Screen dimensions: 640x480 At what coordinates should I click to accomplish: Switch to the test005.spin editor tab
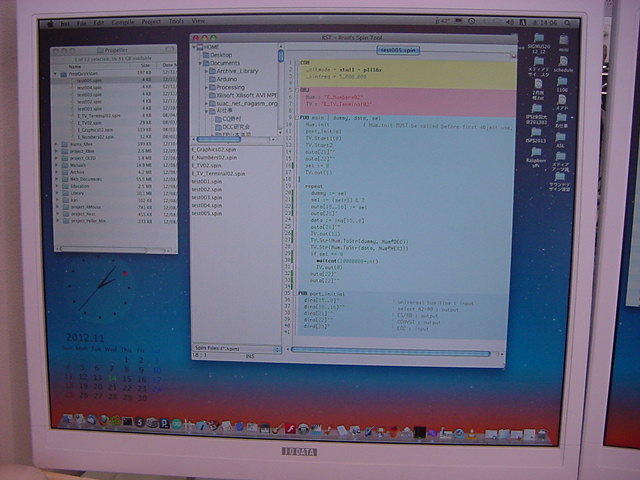click(397, 48)
